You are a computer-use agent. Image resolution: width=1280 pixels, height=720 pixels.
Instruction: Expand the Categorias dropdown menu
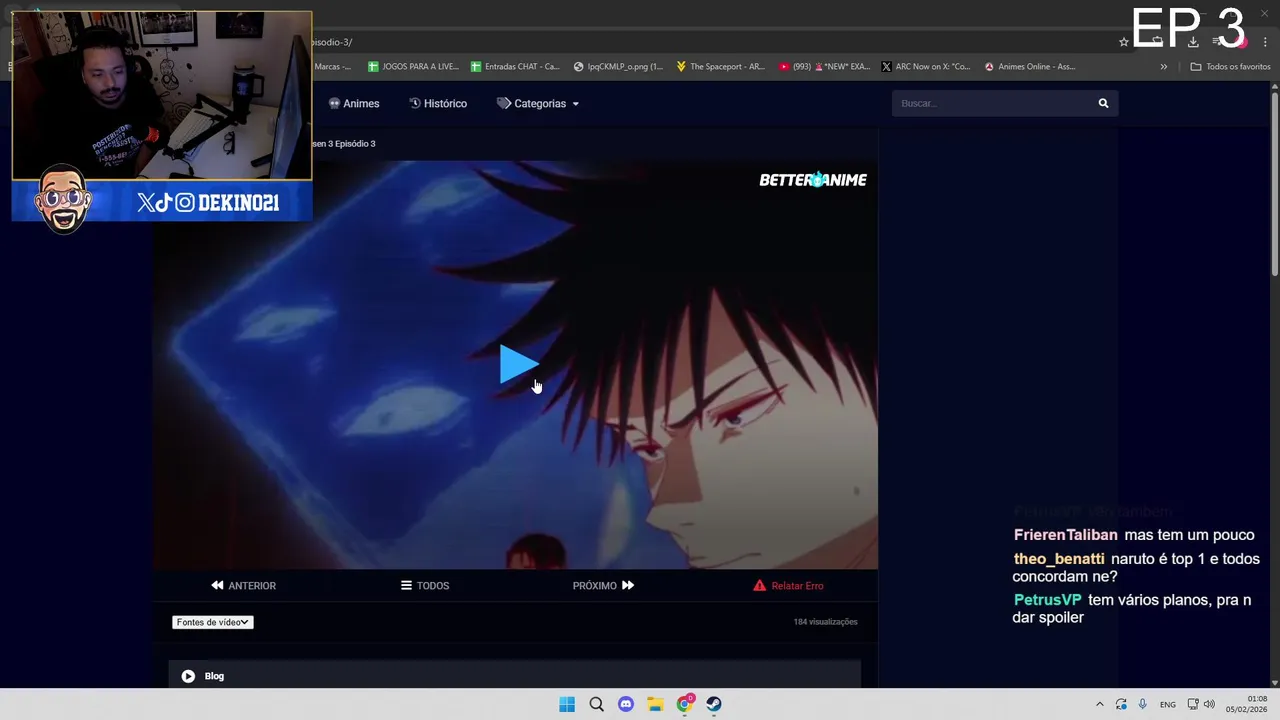tap(538, 103)
